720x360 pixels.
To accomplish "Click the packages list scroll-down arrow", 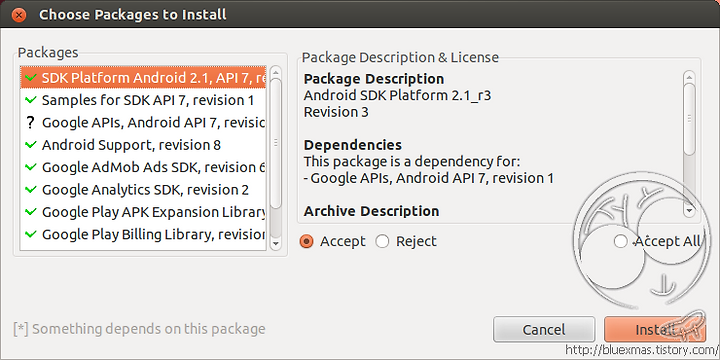I will (x=276, y=243).
